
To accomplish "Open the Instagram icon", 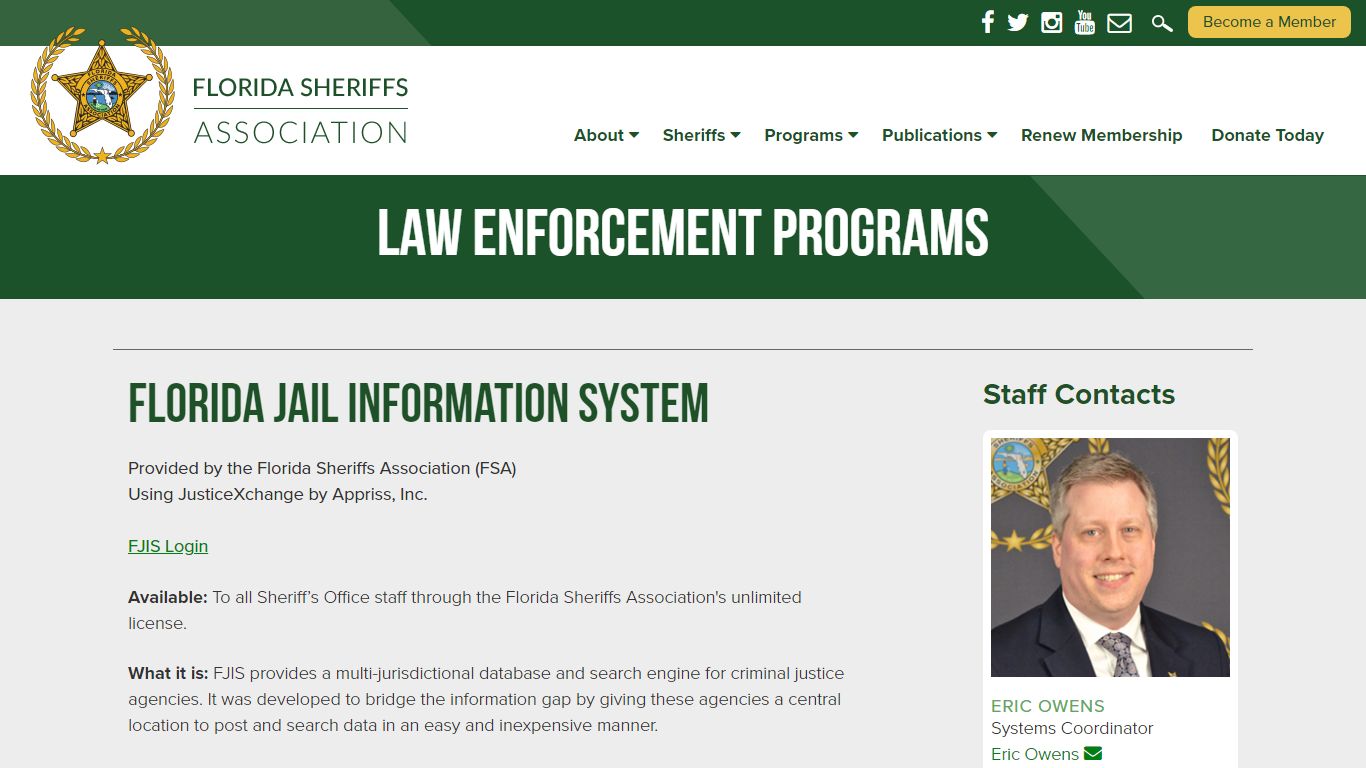I will click(x=1052, y=22).
